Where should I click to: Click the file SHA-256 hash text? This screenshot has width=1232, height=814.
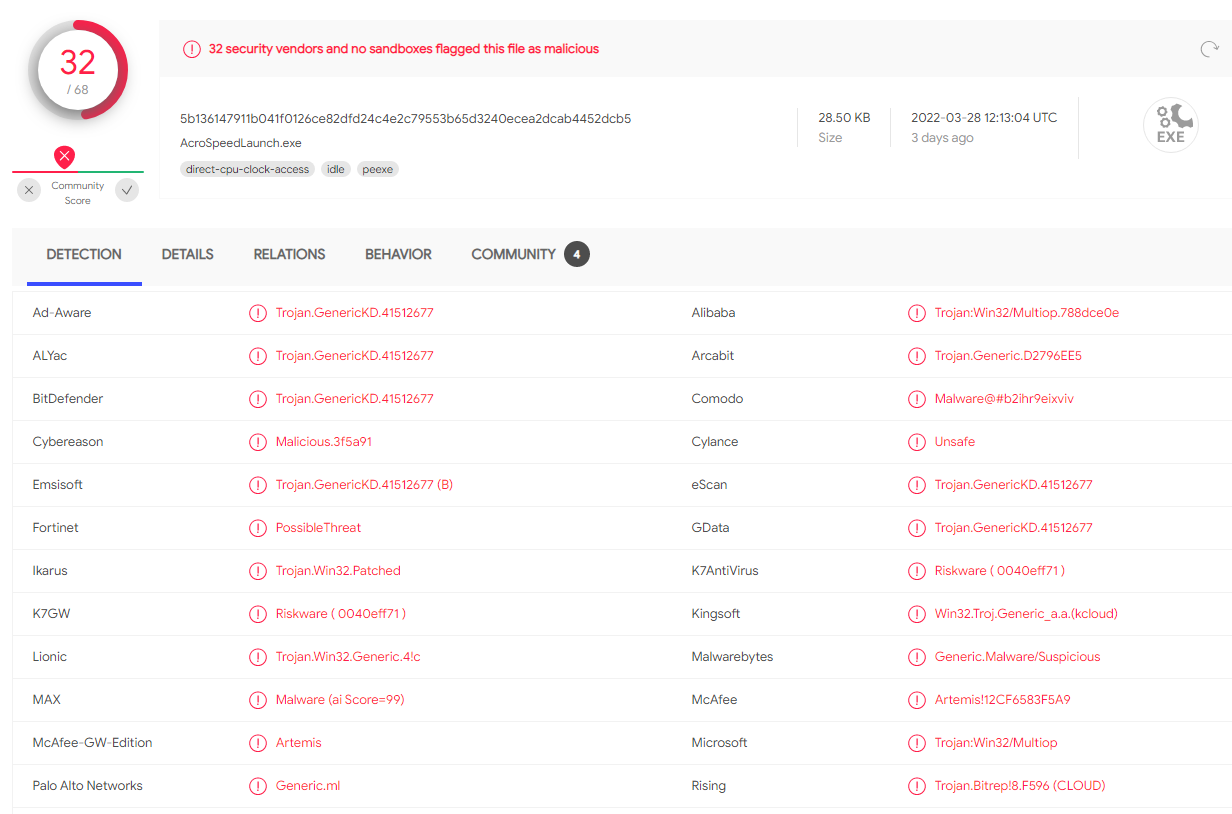(x=406, y=118)
